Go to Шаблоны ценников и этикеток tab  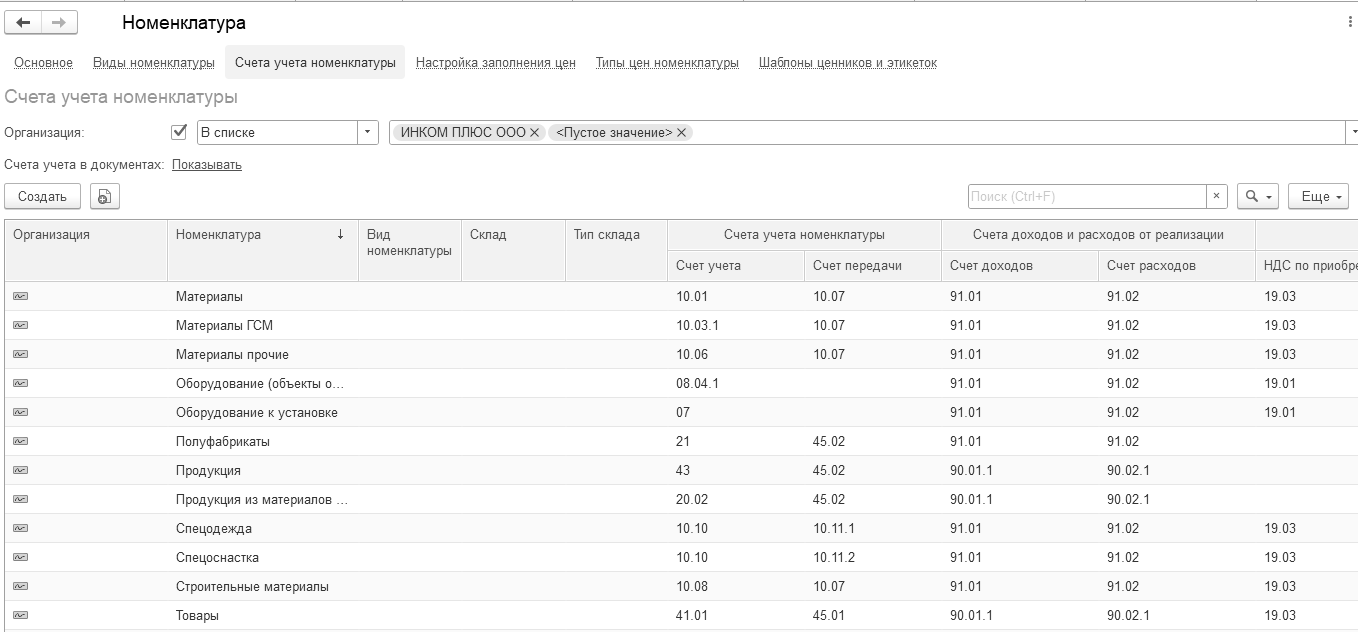[x=847, y=63]
